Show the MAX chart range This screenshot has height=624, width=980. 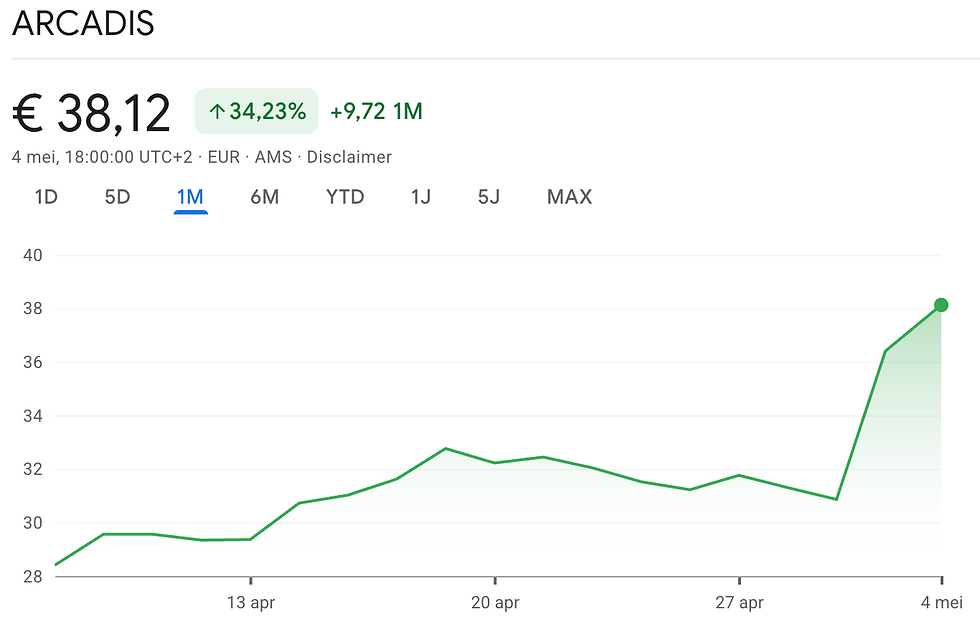pos(569,197)
